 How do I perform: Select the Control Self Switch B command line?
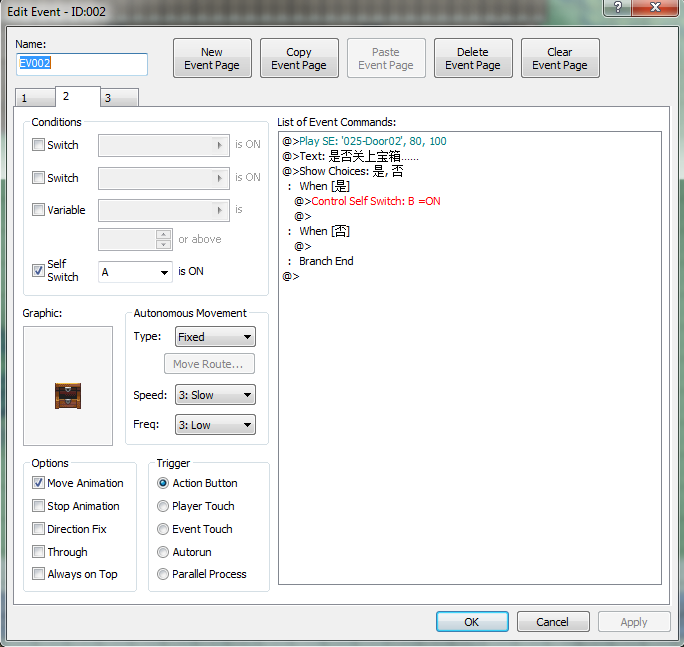(367, 201)
